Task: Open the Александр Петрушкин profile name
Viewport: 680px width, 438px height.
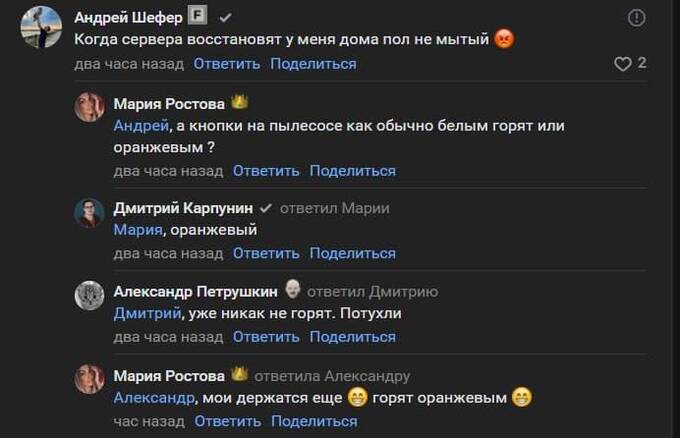Action: 194,292
